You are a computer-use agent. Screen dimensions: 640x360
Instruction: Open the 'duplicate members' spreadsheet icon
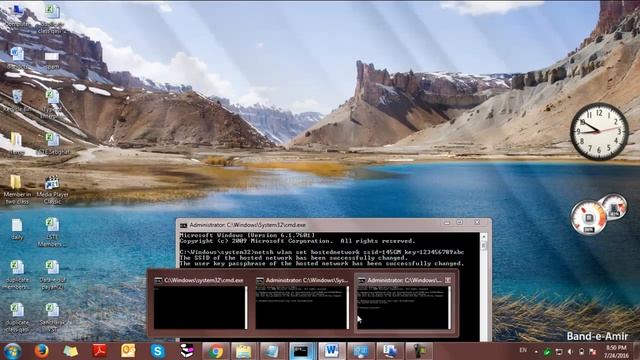[17, 275]
